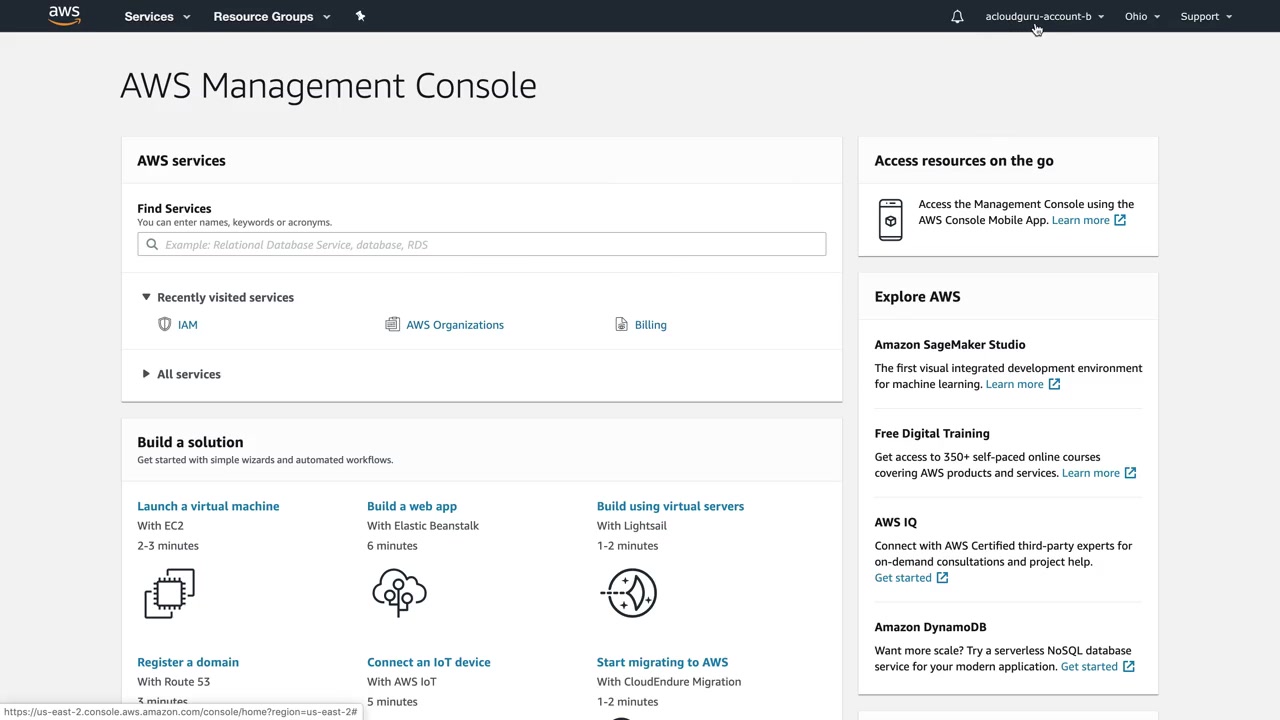Click Get started under AWS IQ
The height and width of the screenshot is (720, 1280).
[x=903, y=578]
